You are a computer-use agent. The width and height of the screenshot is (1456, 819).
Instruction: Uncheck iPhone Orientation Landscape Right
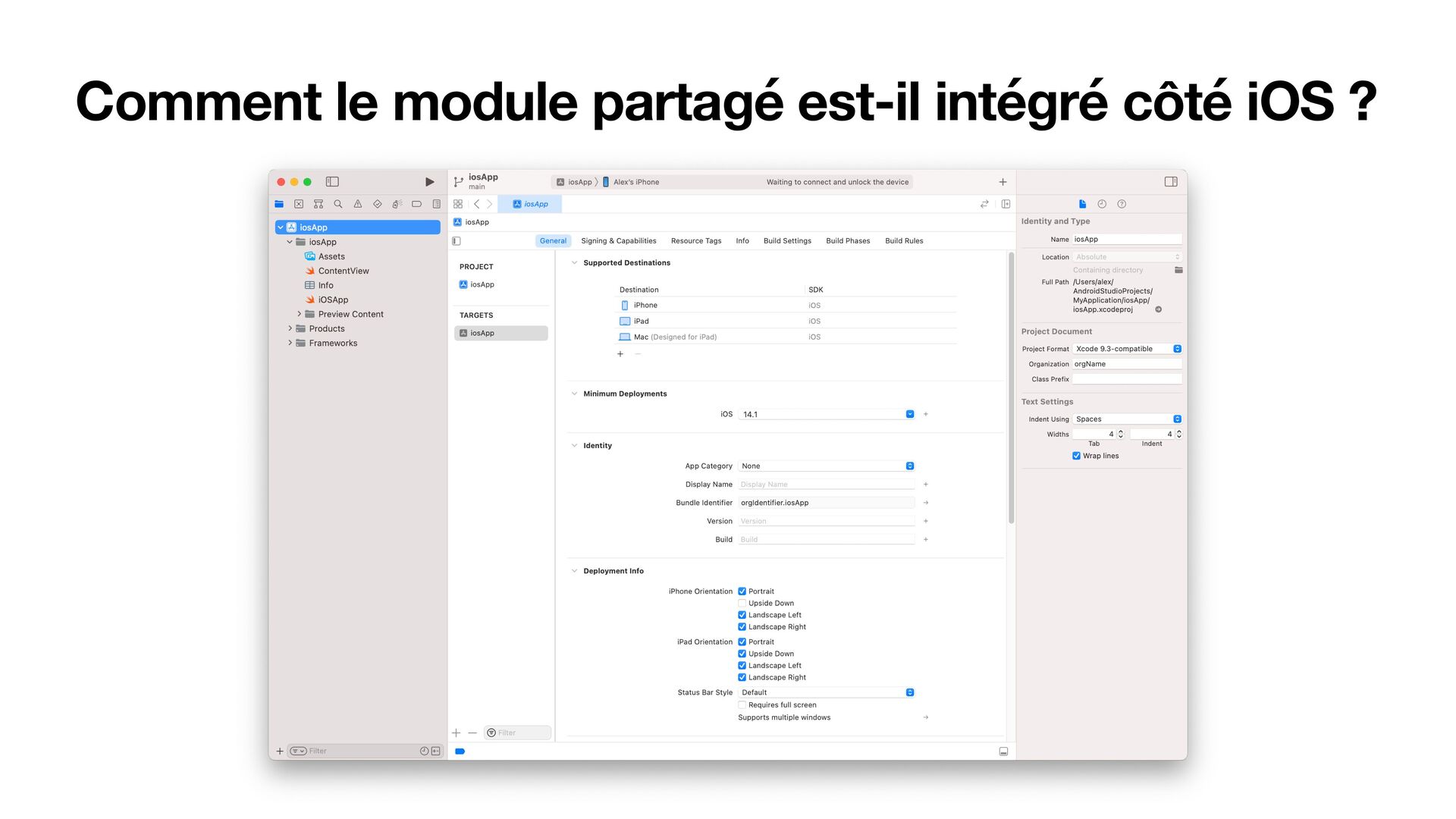tap(742, 627)
